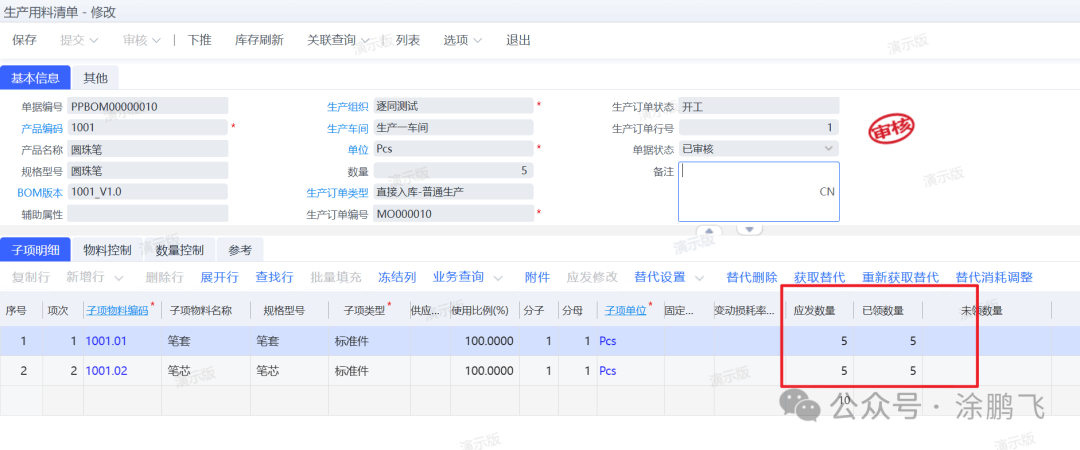Image resolution: width=1080 pixels, height=450 pixels.
Task: Expand the 业务查询 dropdown in grid toolbar
Action: [x=466, y=277]
